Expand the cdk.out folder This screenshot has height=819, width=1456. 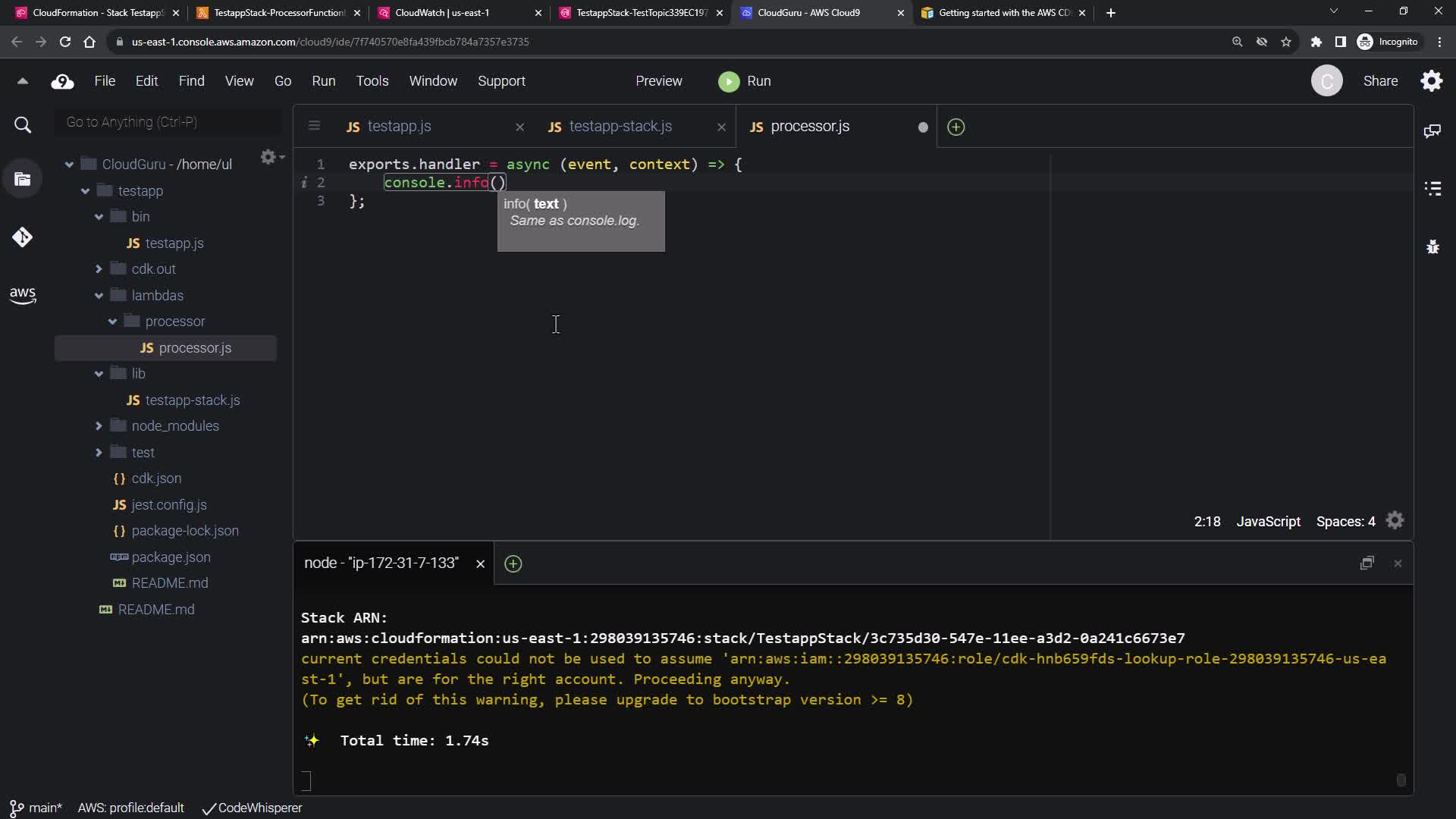point(99,269)
